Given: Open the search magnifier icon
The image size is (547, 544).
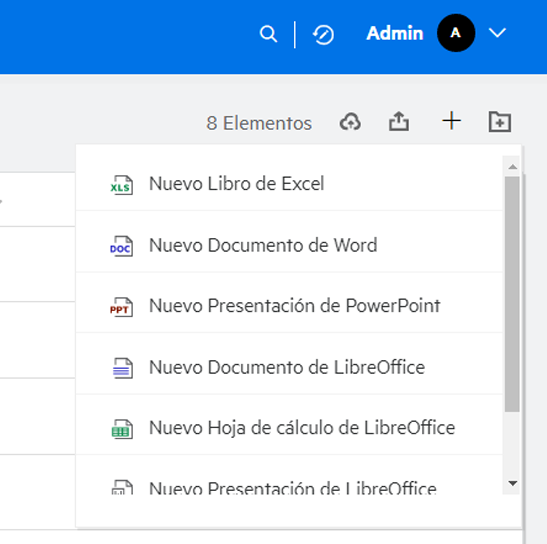Looking at the screenshot, I should coord(268,34).
